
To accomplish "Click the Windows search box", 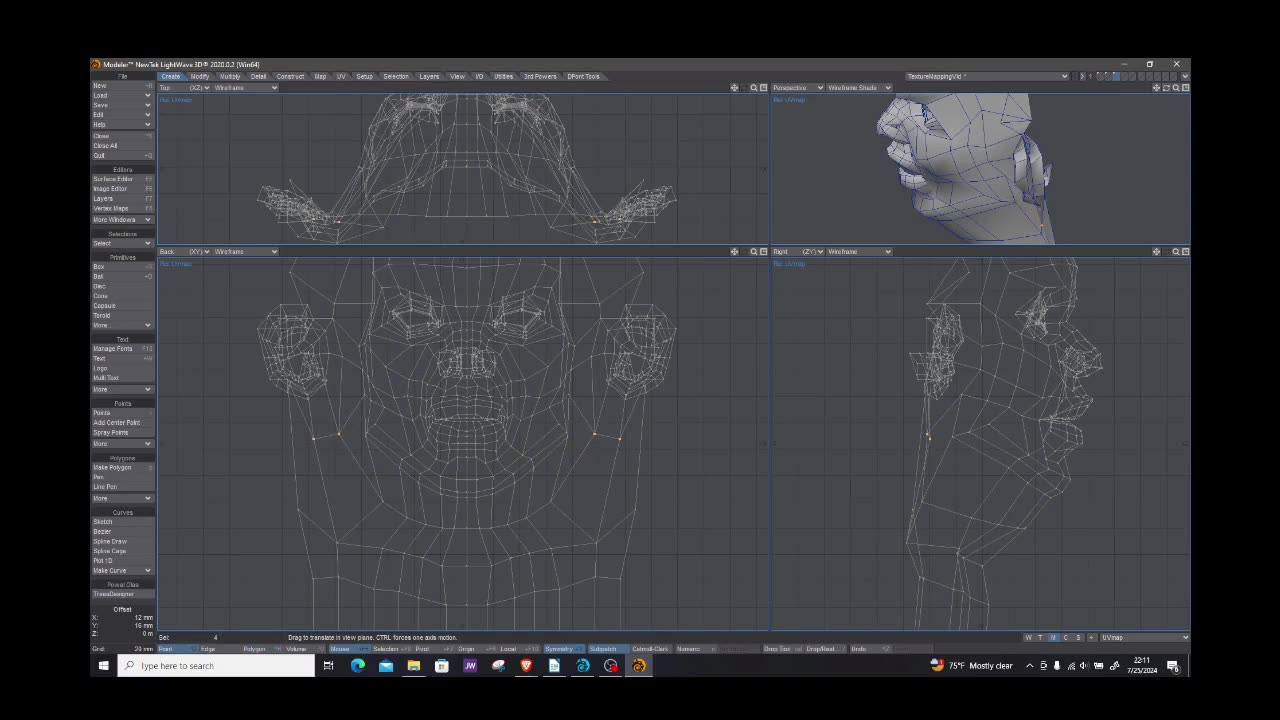I will [217, 666].
